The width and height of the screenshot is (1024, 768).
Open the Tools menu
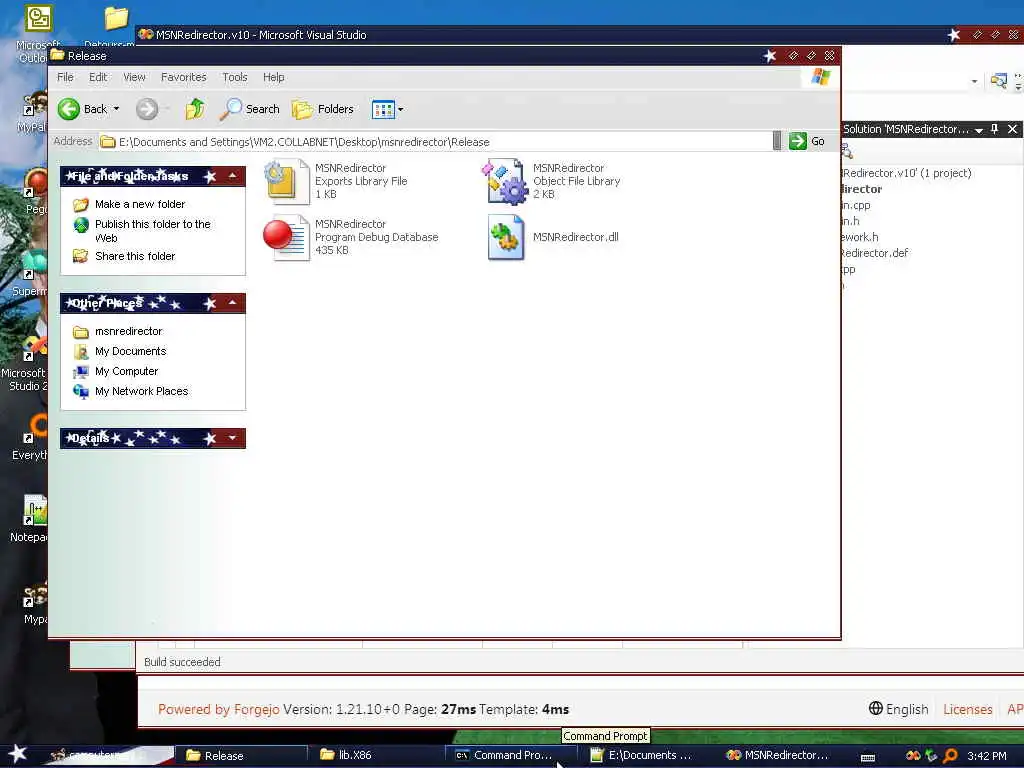click(x=234, y=77)
